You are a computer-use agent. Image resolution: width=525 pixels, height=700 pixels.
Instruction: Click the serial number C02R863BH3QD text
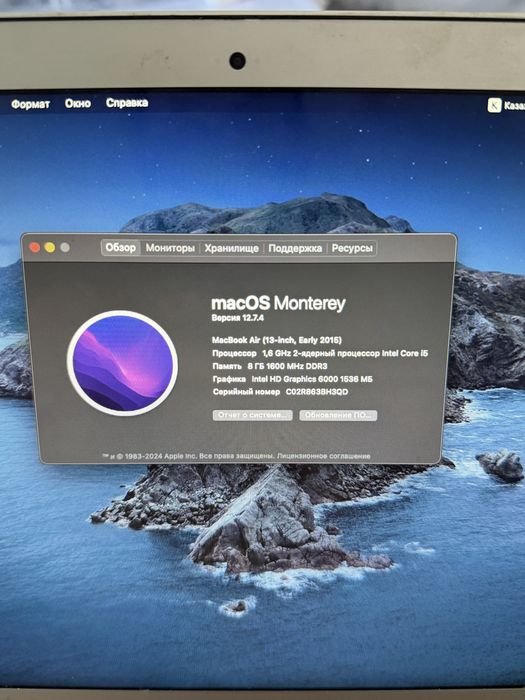click(x=317, y=392)
